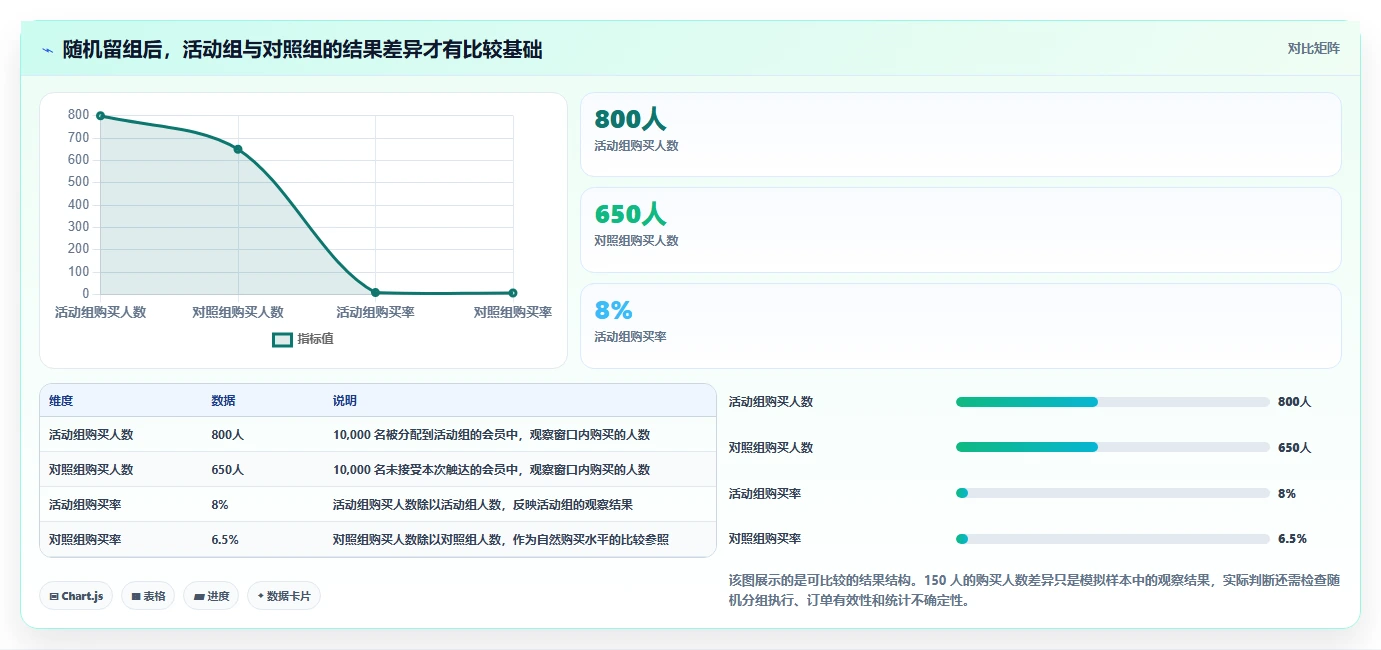The width and height of the screenshot is (1381, 650).
Task: Click the 活动组购买人数 cell in table
Action: pyautogui.click(x=91, y=435)
